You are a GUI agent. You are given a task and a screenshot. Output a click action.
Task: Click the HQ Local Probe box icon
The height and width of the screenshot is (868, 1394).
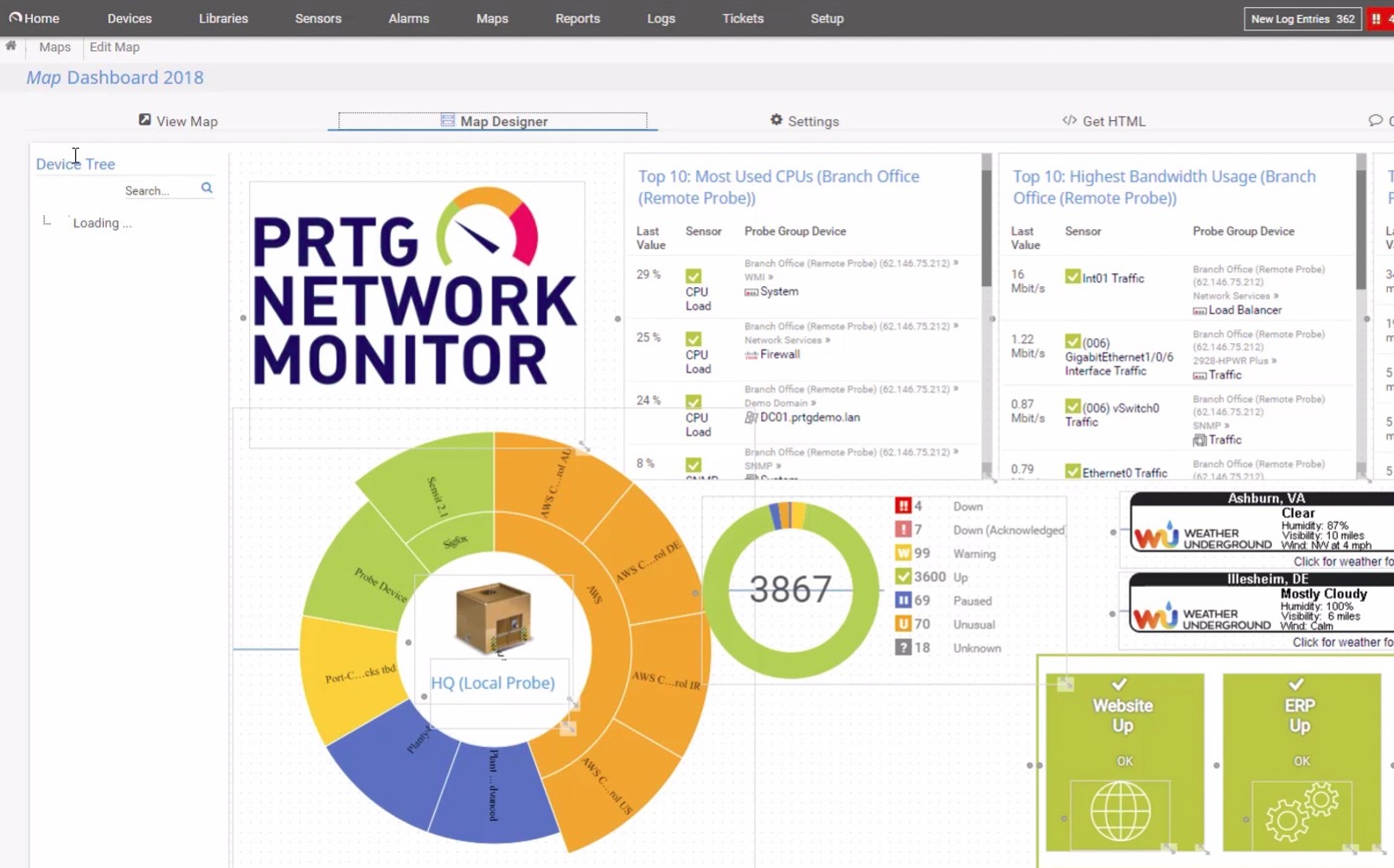pos(493,617)
